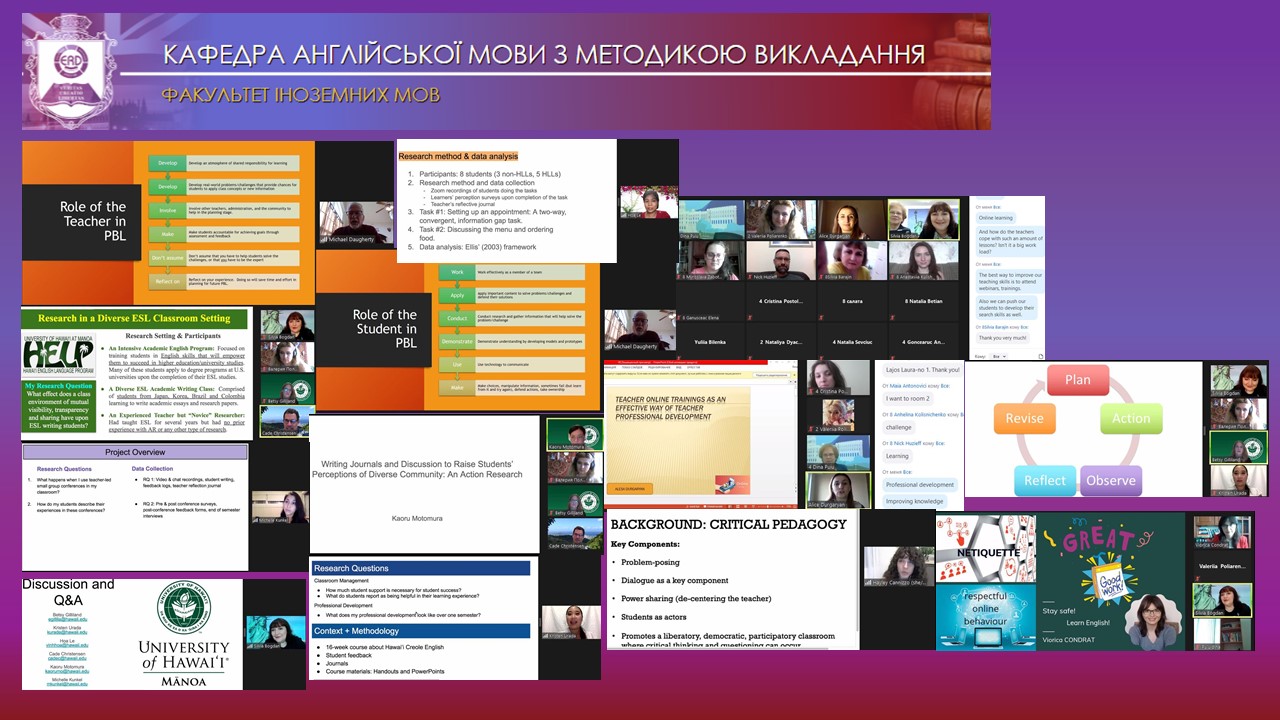Click the 'Project Overview' title bar
Screen dimensions: 1280x720
coord(135,451)
